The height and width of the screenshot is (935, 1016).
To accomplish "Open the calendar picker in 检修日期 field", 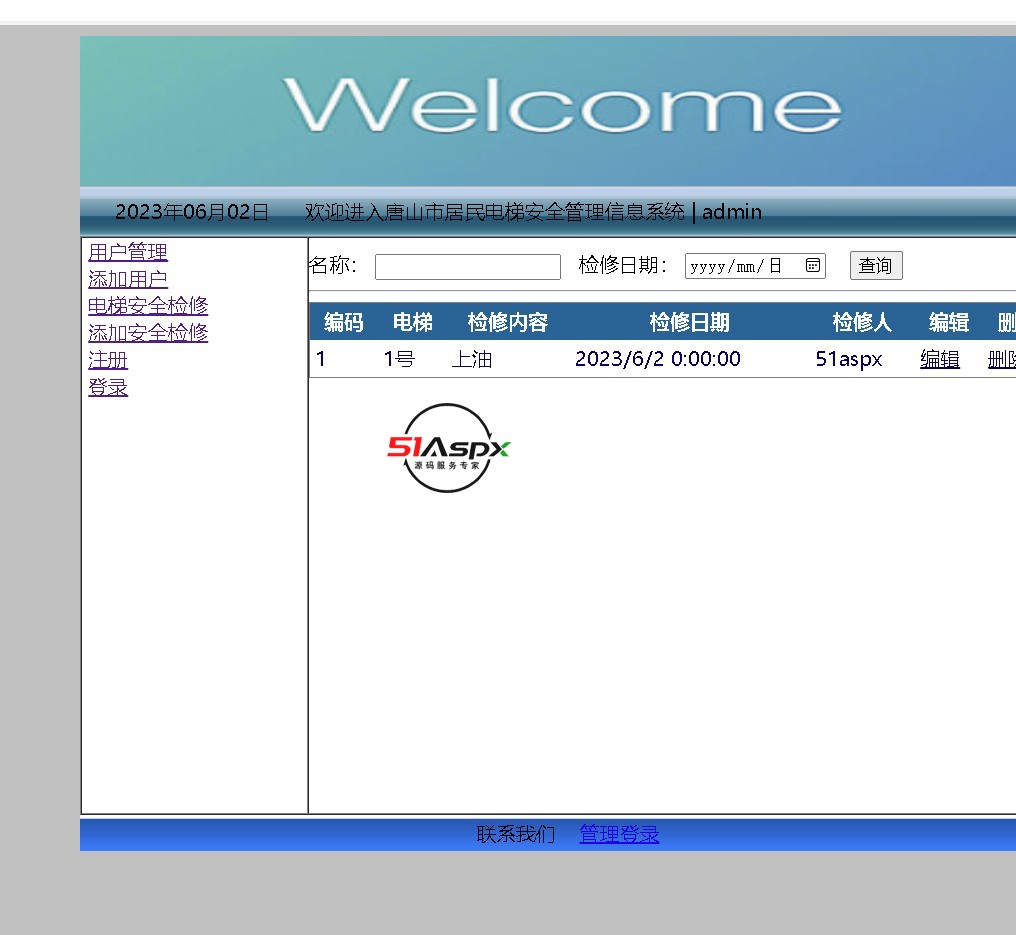I will pos(812,266).
